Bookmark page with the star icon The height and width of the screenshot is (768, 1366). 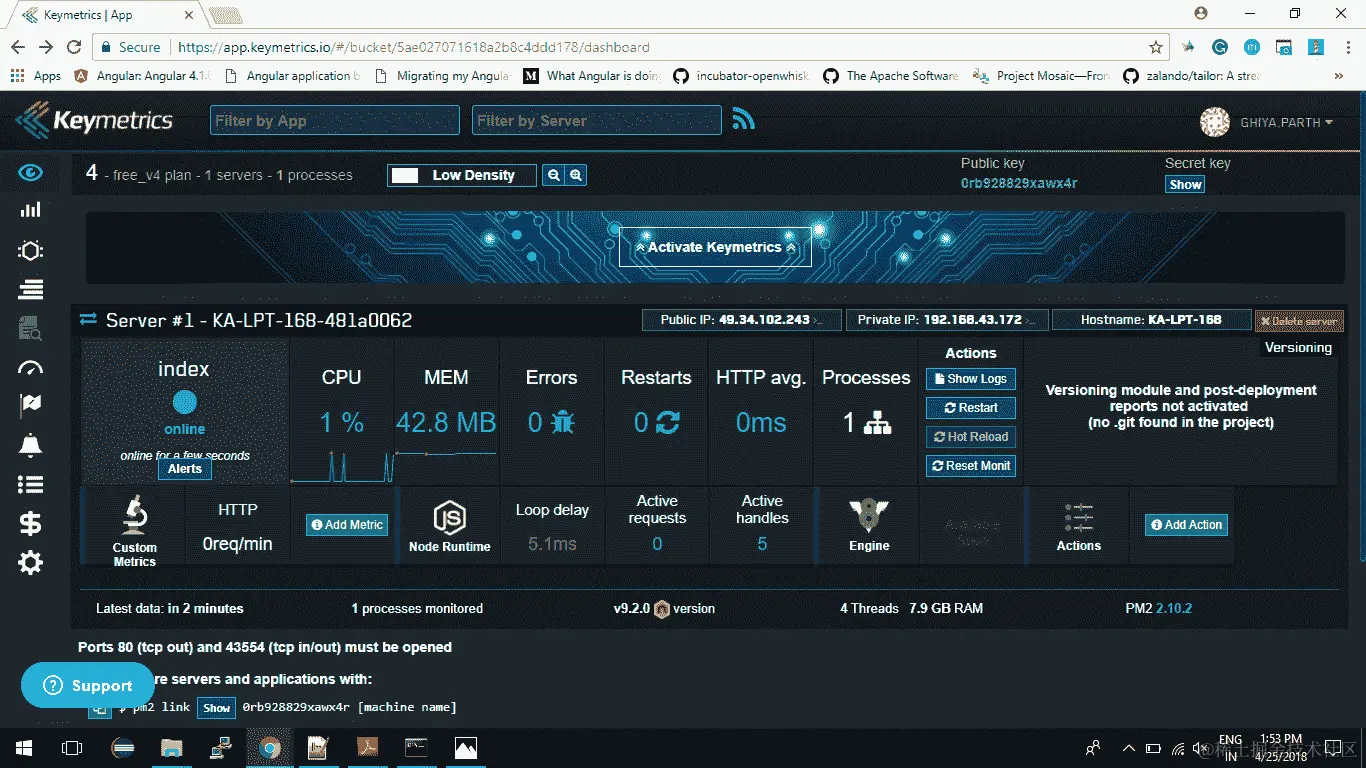(x=1156, y=47)
